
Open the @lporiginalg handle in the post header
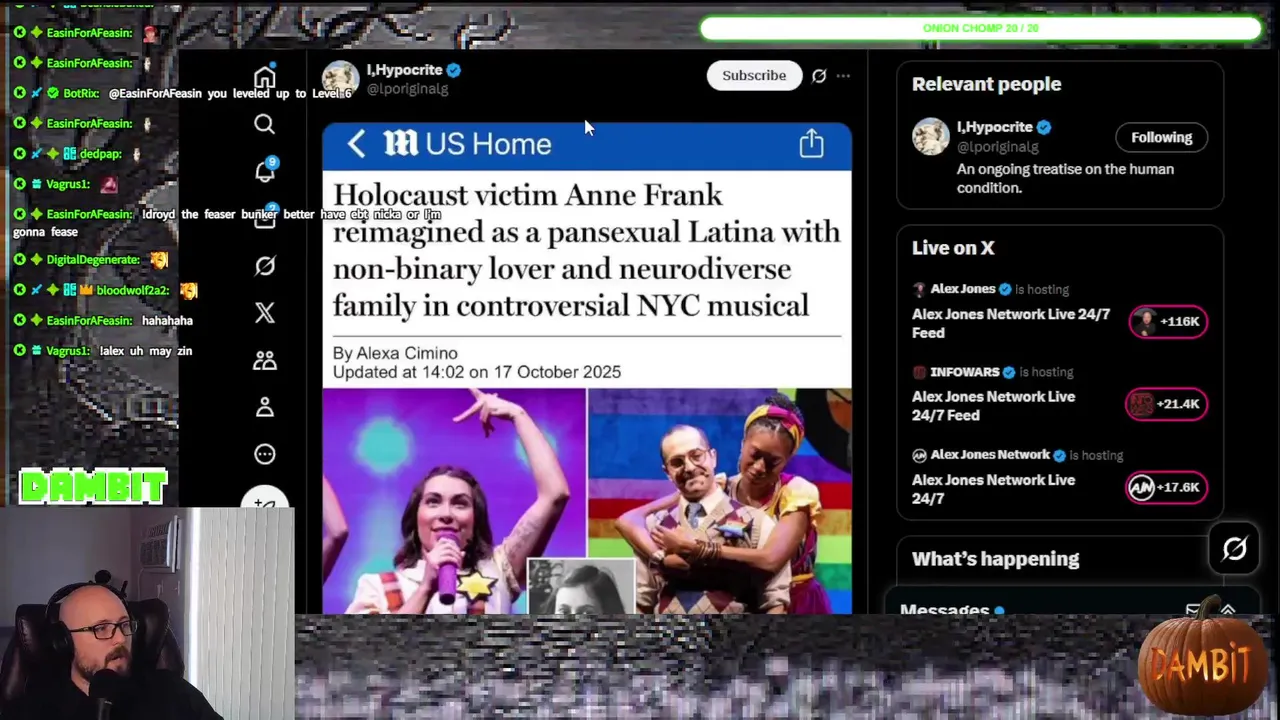pos(407,89)
